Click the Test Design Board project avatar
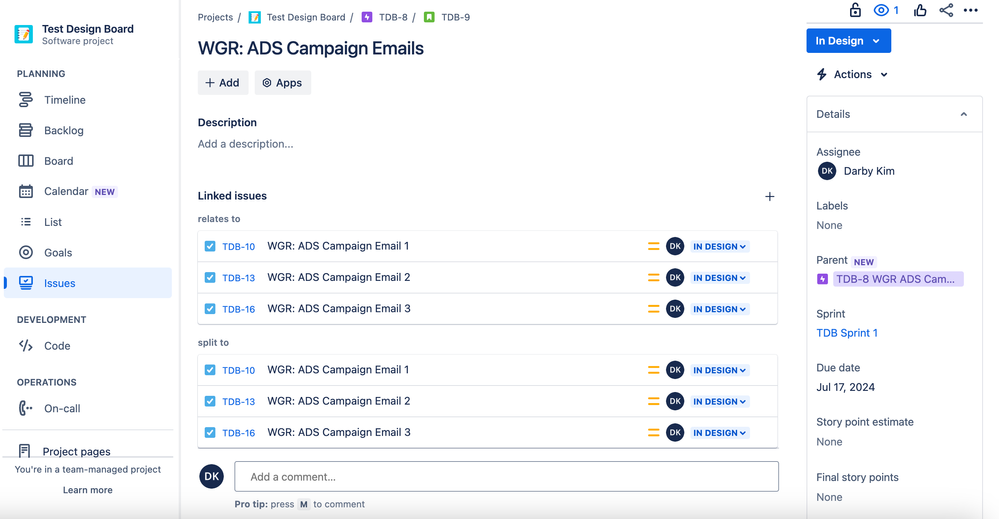Screen dimensions: 999x519 (24, 34)
